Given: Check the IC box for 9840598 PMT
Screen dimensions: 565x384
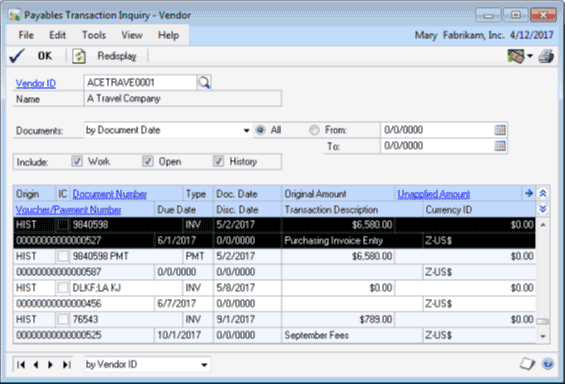Looking at the screenshot, I should tap(63, 256).
